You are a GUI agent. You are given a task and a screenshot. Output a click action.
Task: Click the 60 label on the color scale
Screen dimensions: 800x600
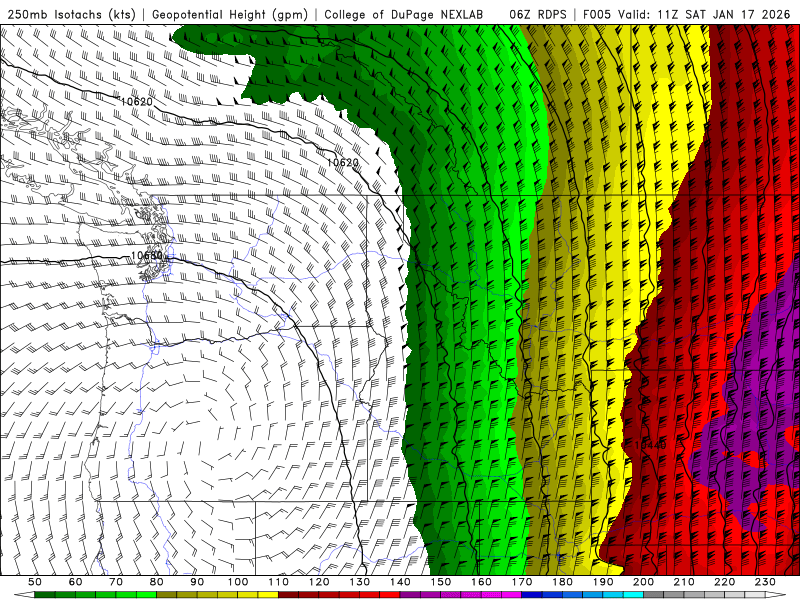click(76, 582)
